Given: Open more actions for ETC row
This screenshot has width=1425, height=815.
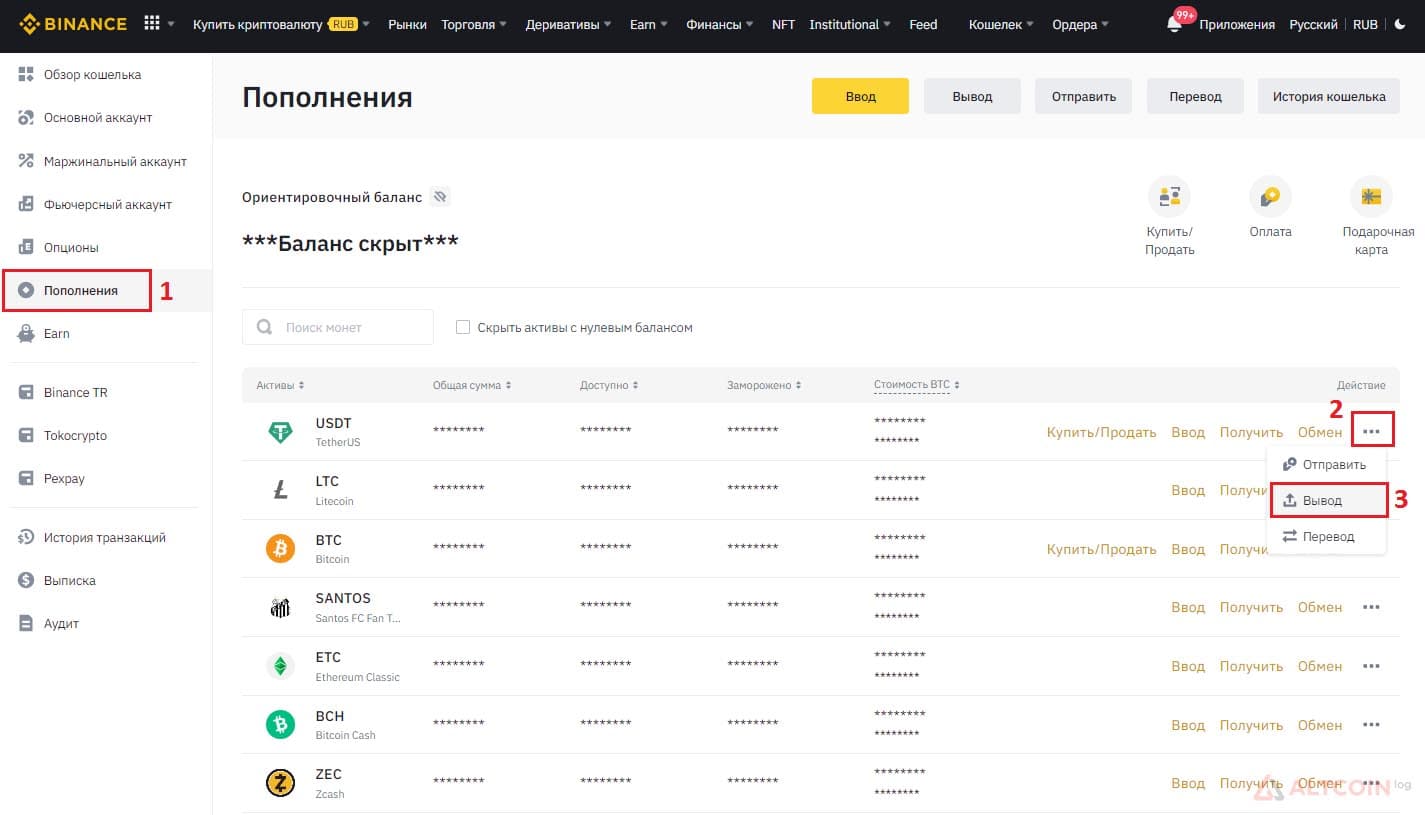Looking at the screenshot, I should tap(1371, 666).
